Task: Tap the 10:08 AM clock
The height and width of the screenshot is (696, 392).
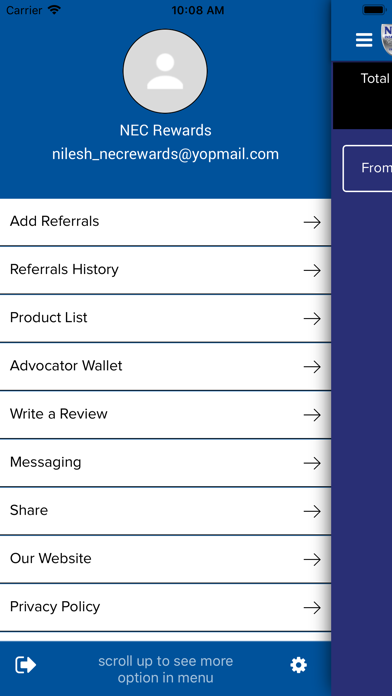Action: coord(198,10)
